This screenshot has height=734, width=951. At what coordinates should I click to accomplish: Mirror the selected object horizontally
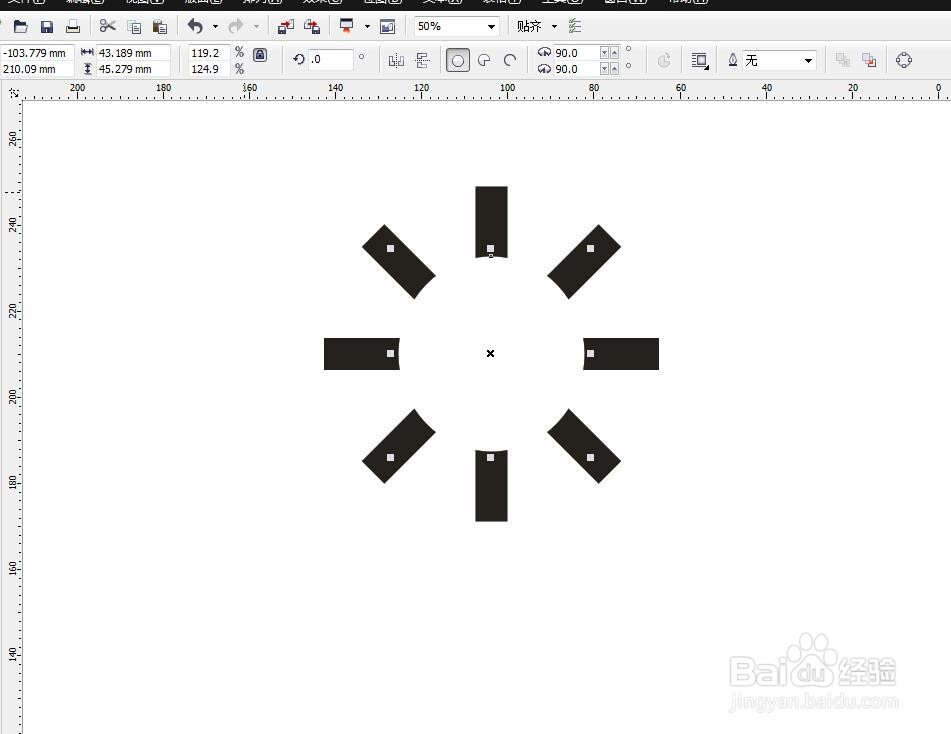point(399,60)
